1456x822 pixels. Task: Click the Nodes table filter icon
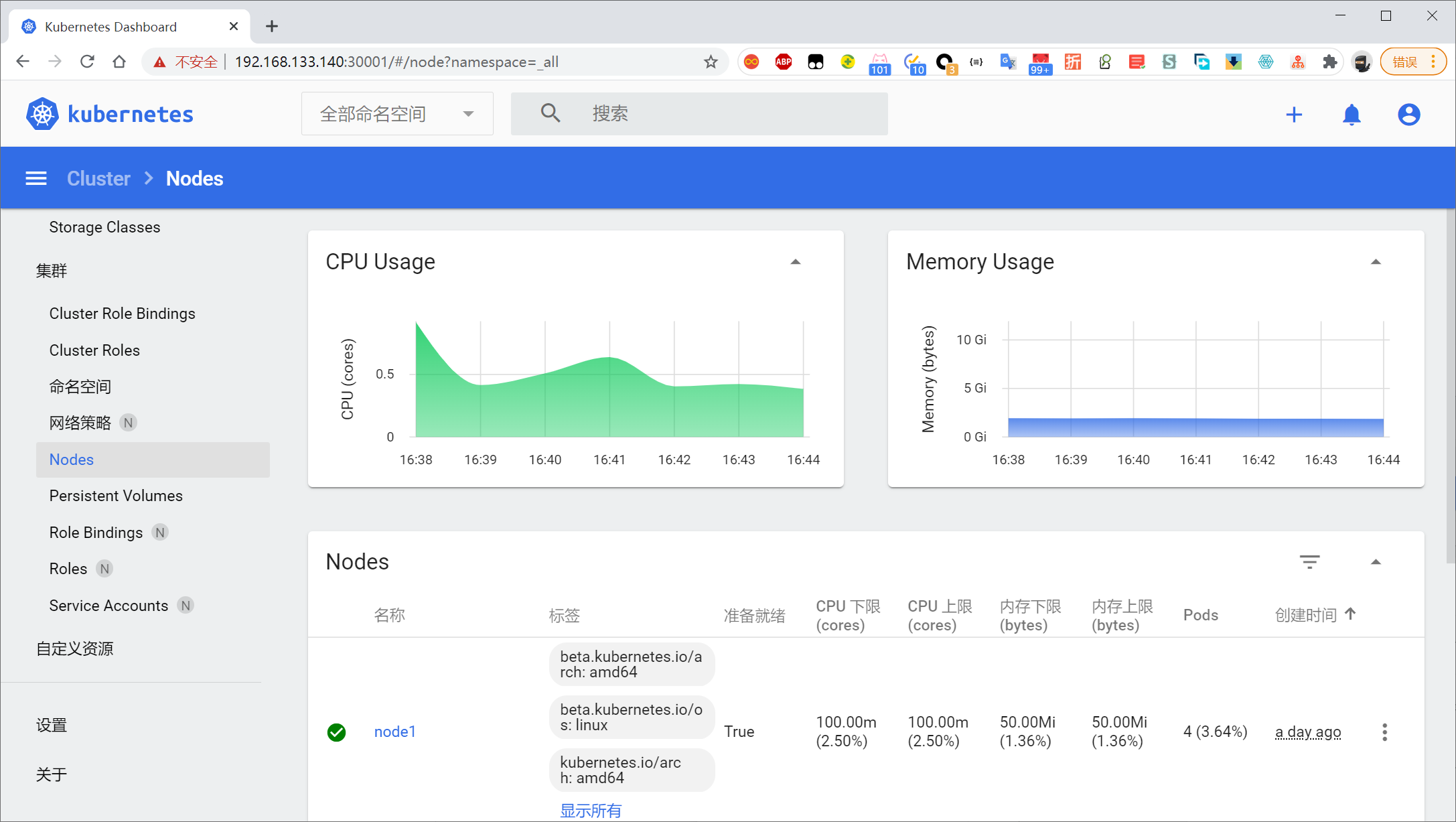click(x=1309, y=561)
